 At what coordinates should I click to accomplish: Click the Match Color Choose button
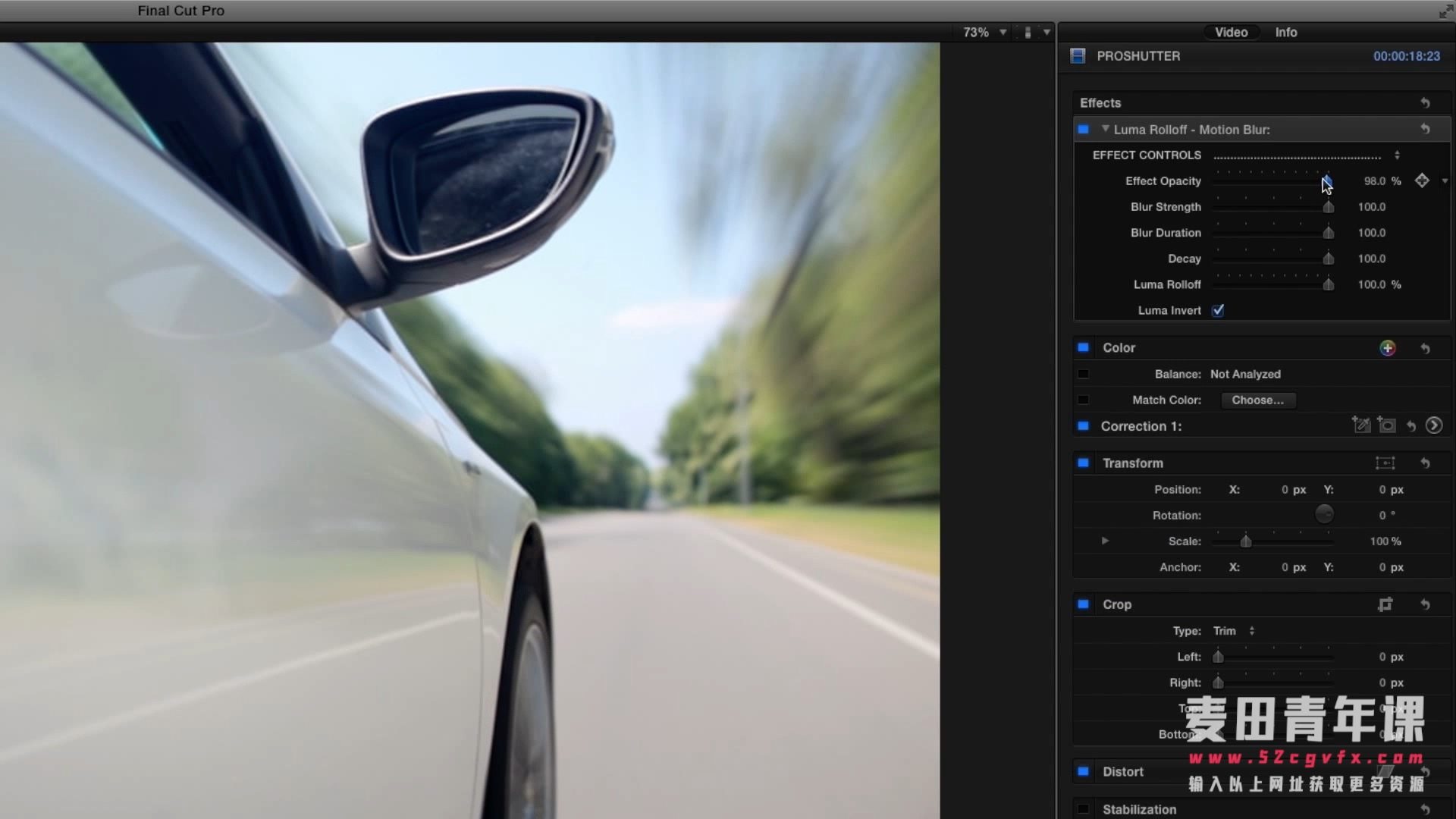(x=1257, y=400)
